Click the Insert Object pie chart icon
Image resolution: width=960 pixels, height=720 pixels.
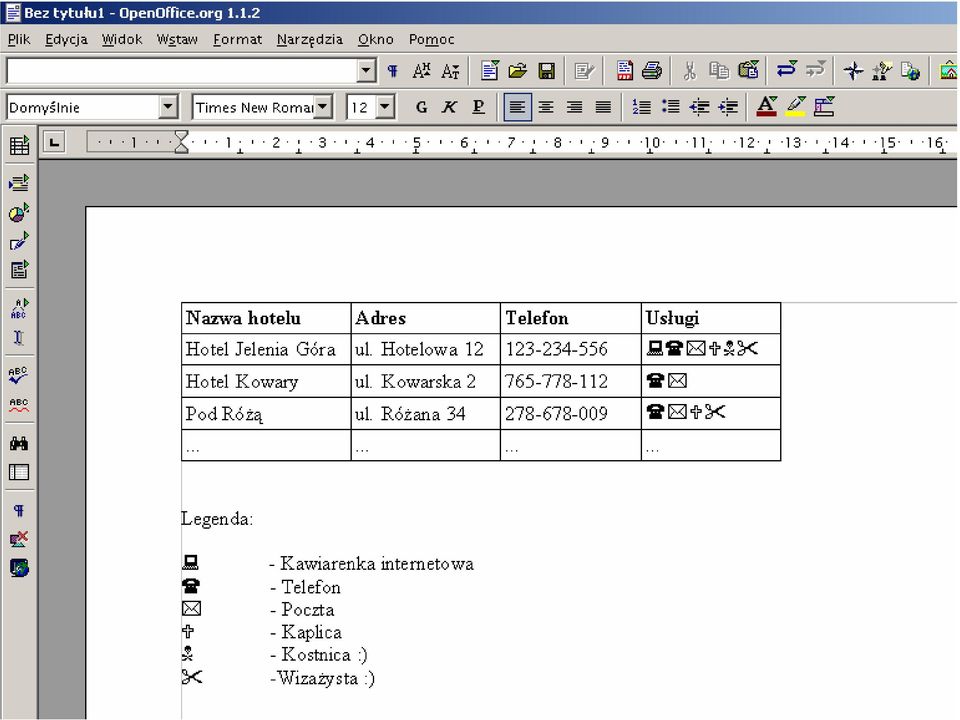coord(19,212)
